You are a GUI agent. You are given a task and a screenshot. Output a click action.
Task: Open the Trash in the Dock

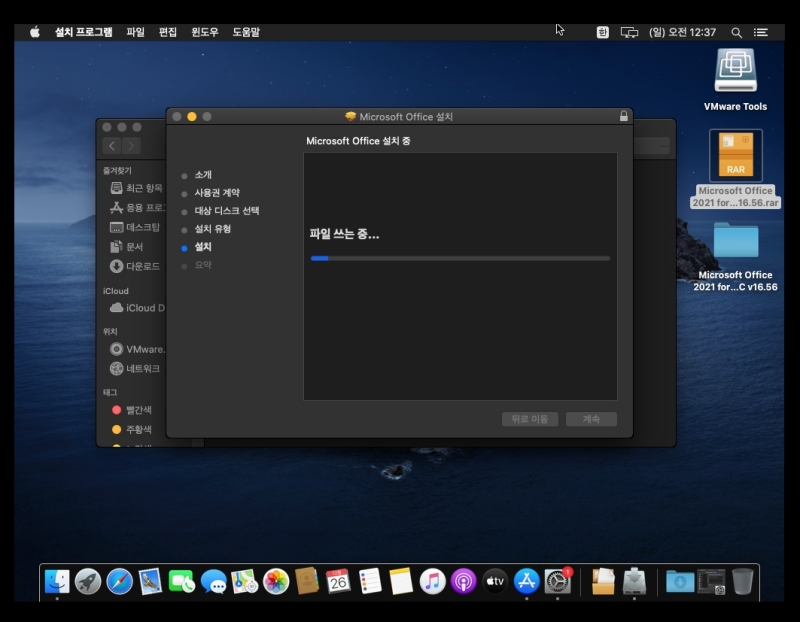tap(743, 581)
